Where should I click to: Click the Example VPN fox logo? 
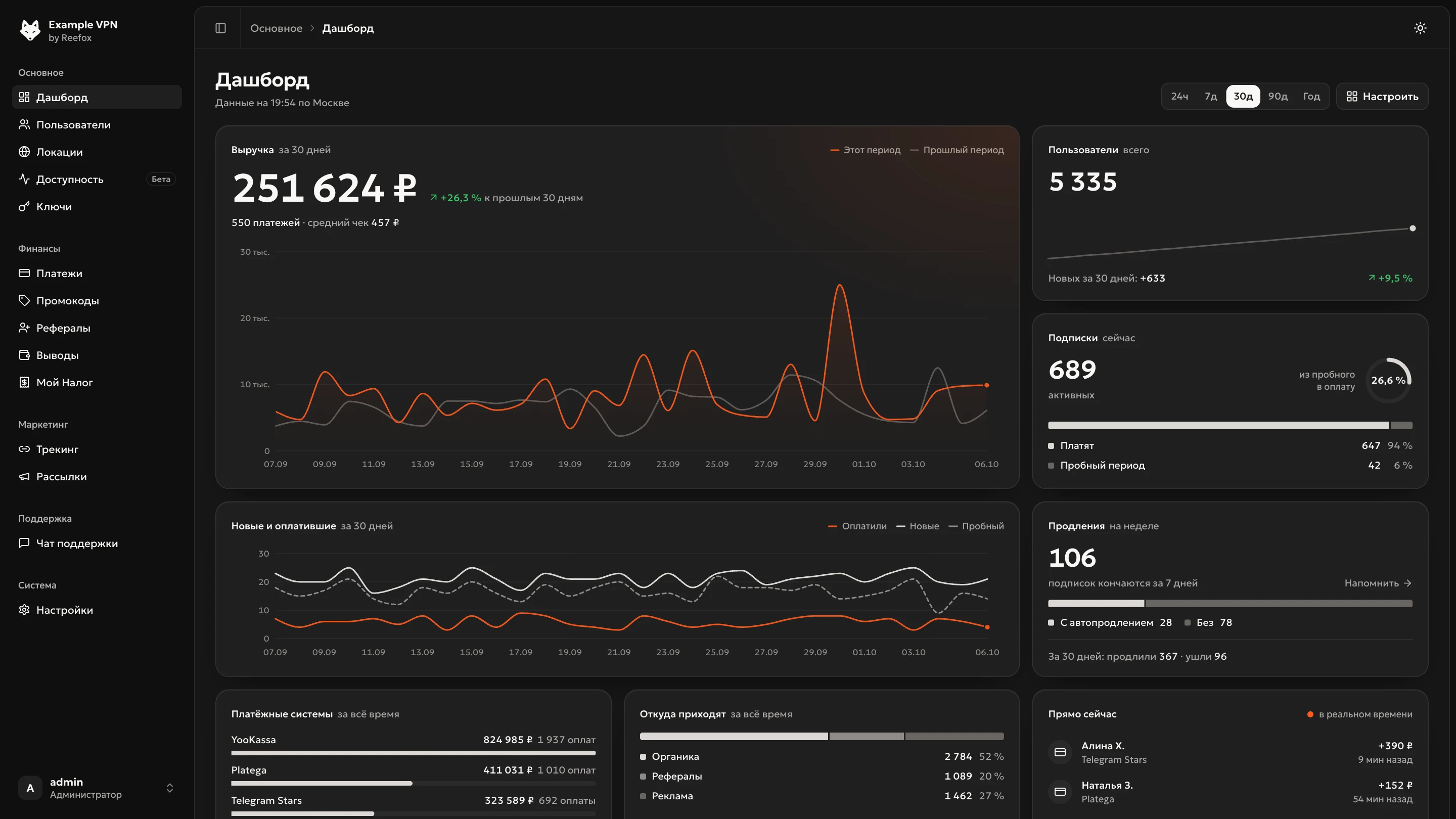[x=30, y=30]
